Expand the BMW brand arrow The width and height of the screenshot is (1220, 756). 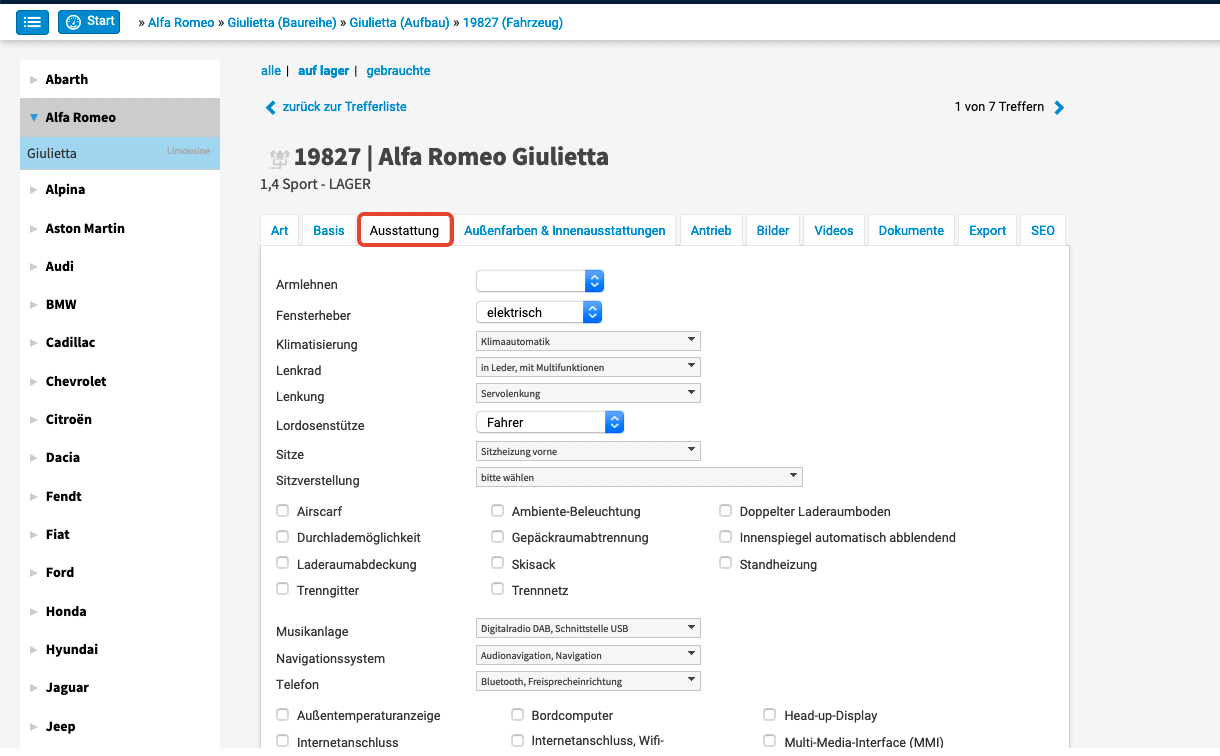34,305
